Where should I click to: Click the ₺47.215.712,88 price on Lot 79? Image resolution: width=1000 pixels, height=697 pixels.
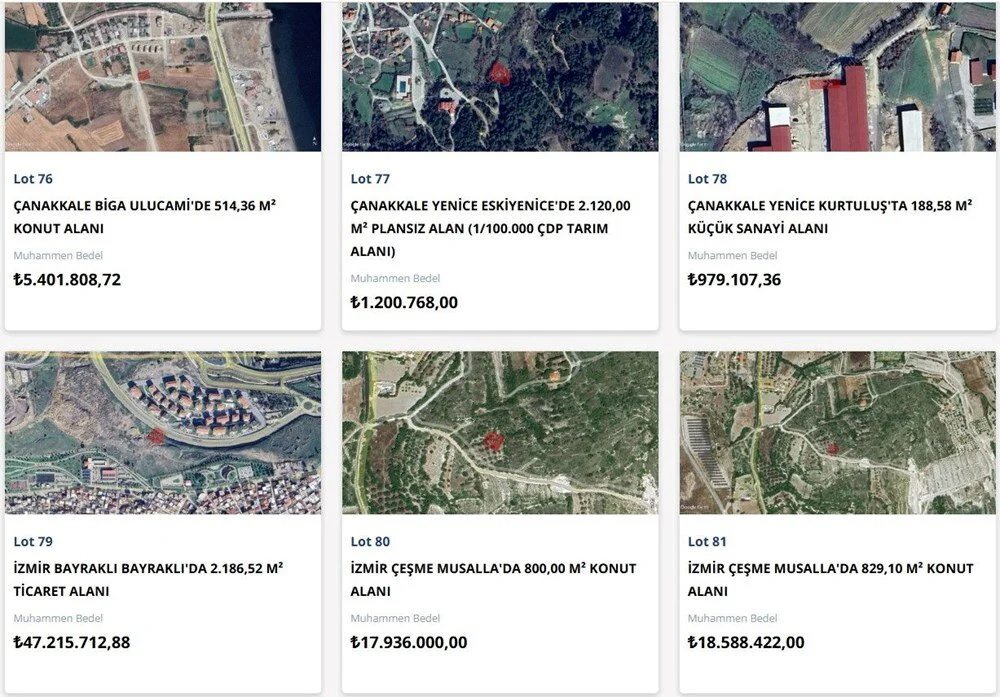pyautogui.click(x=72, y=642)
